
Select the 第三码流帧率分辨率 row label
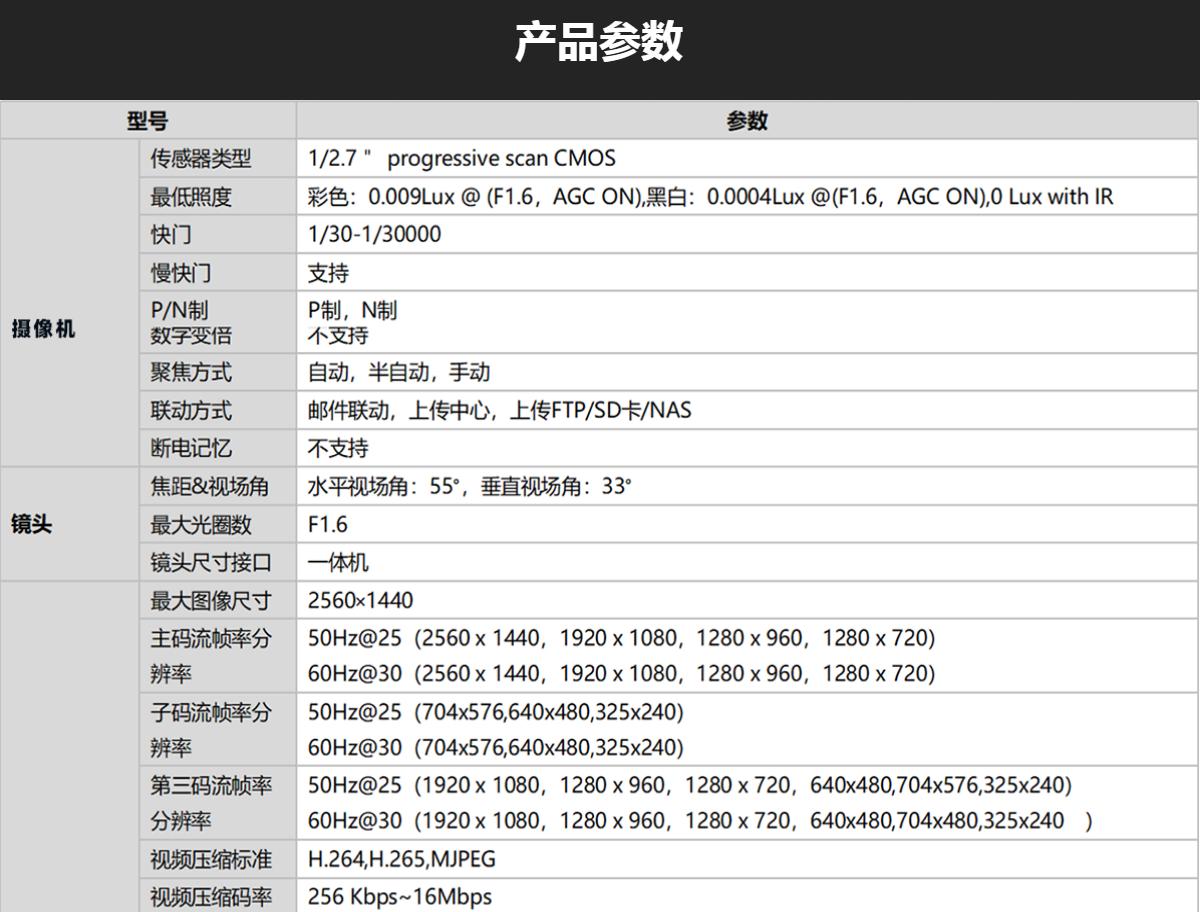211,803
